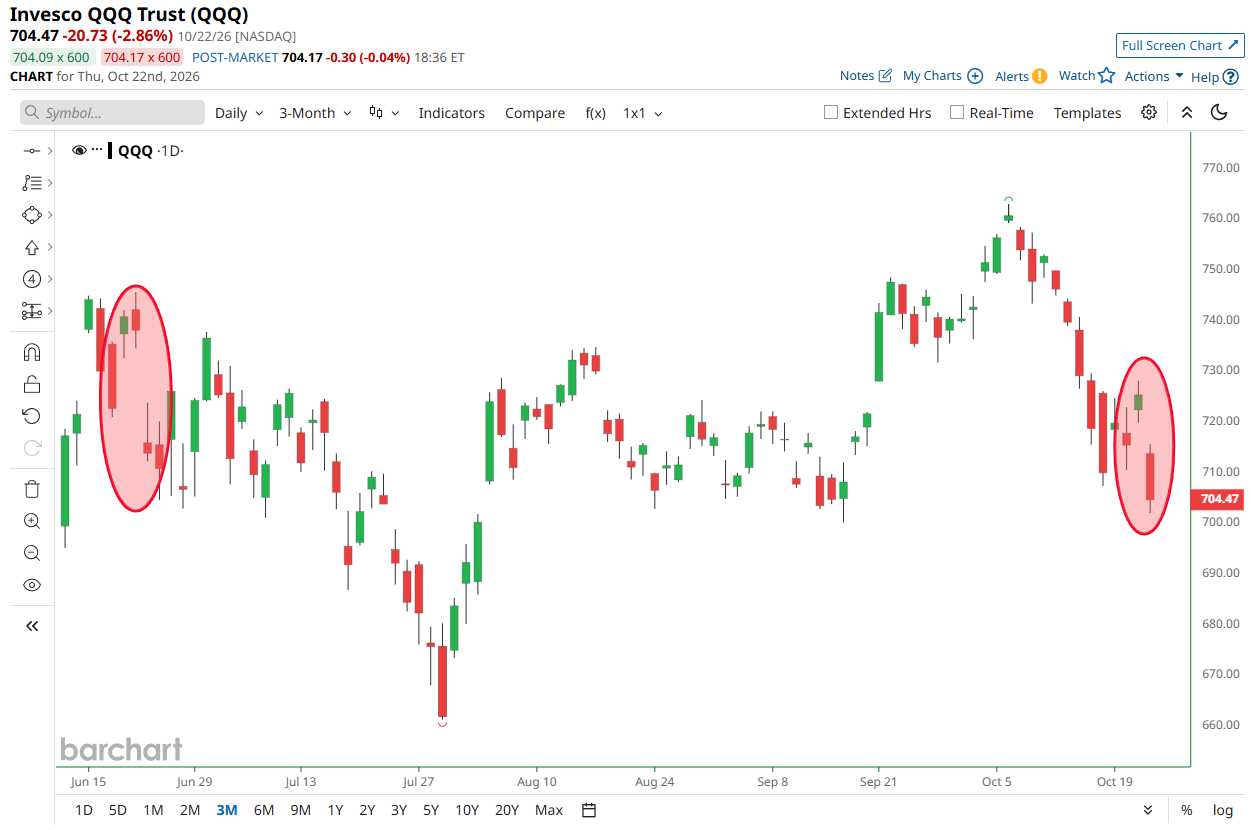Click the Notes link
The image size is (1251, 830).
point(857,76)
